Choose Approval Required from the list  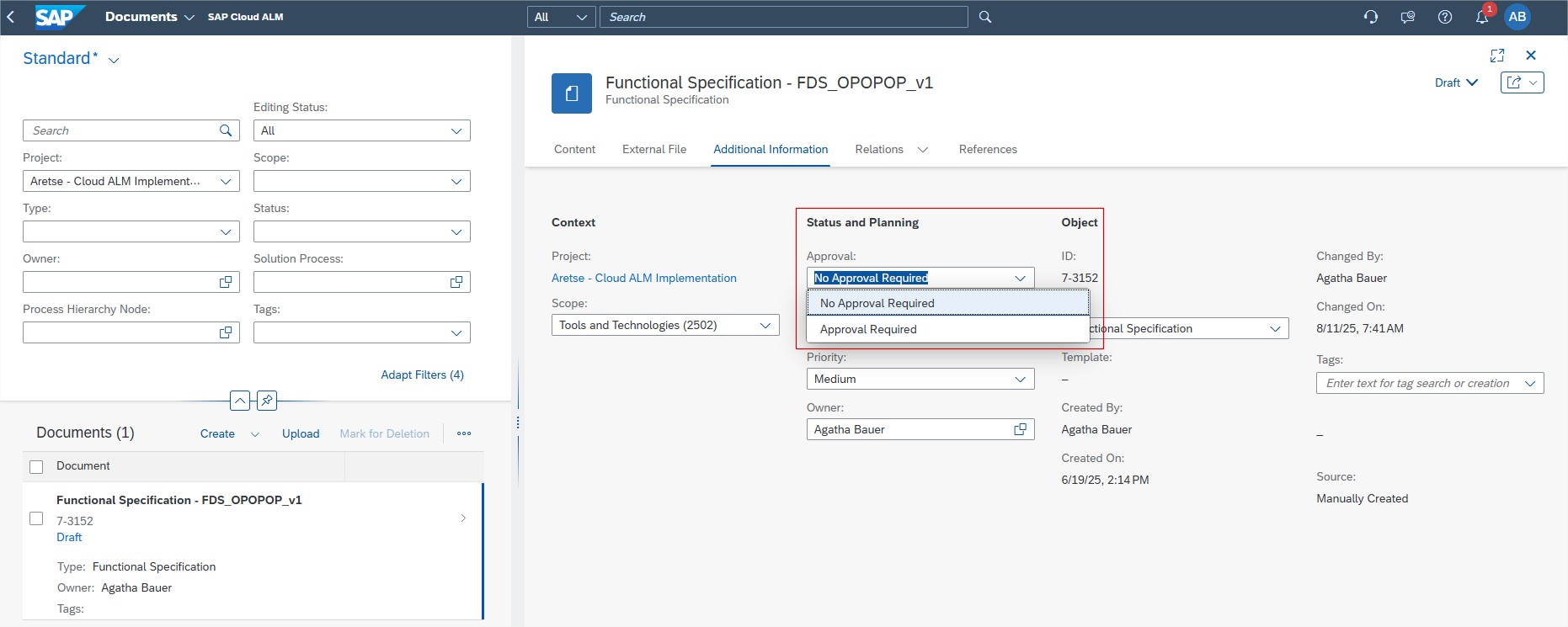point(868,329)
